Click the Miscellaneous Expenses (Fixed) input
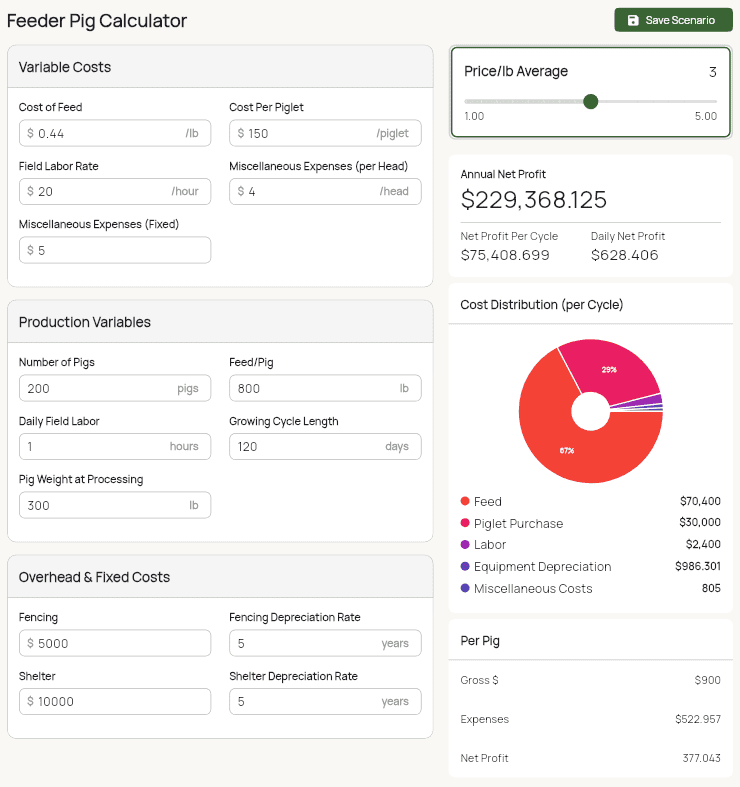 (115, 250)
